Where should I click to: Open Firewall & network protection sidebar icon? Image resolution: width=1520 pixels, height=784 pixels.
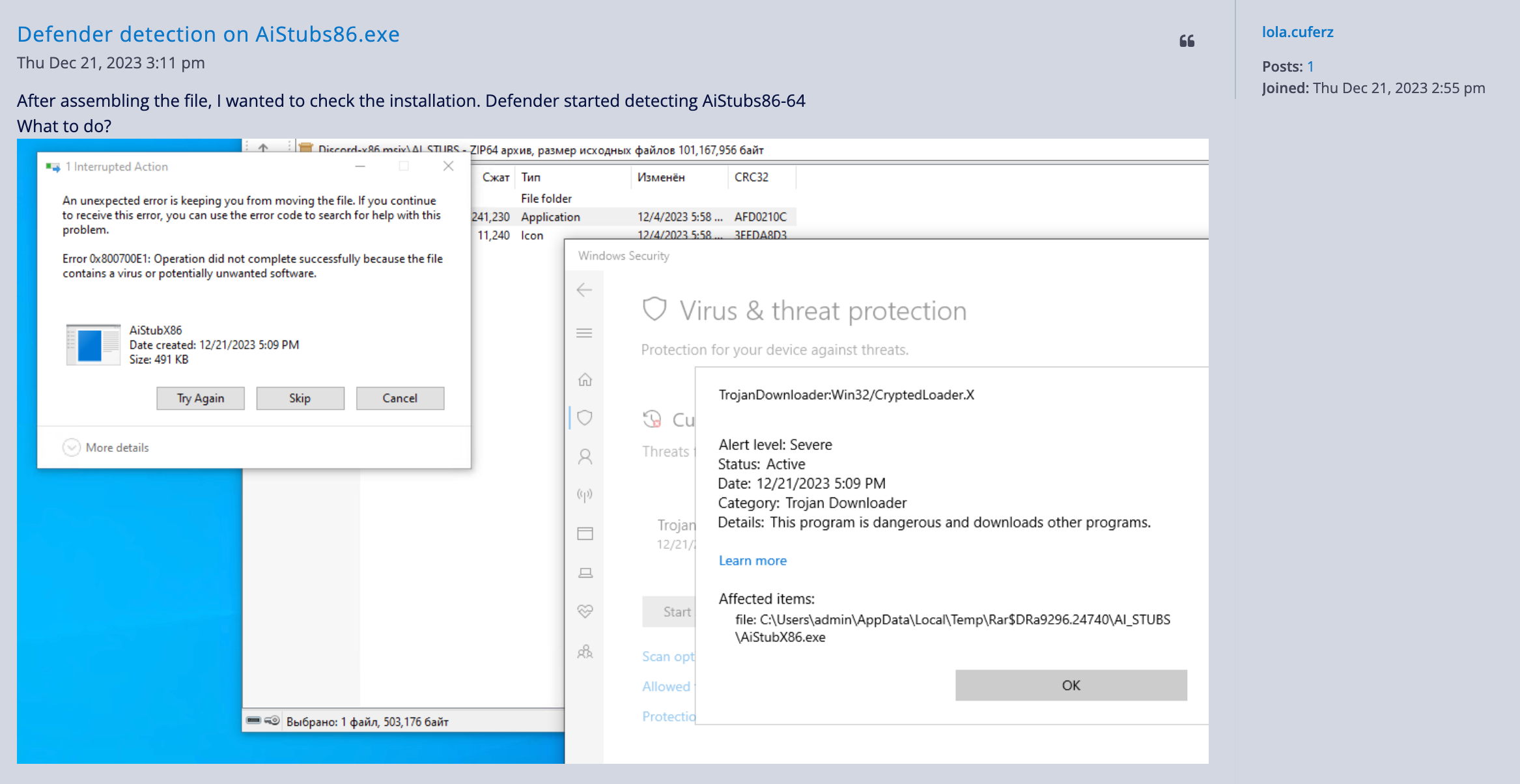(x=585, y=496)
